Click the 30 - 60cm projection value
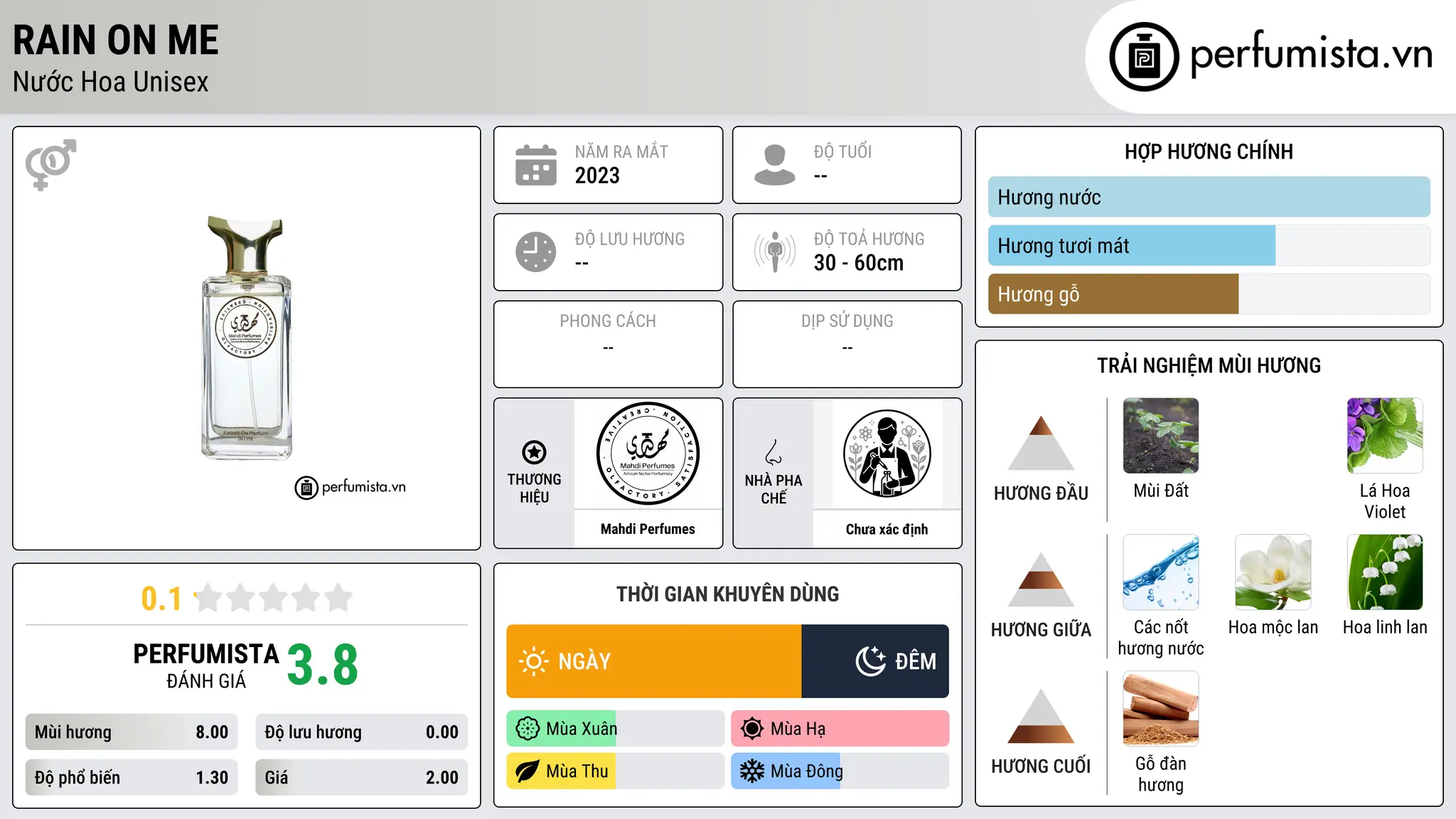The width and height of the screenshot is (1456, 819). point(859,263)
